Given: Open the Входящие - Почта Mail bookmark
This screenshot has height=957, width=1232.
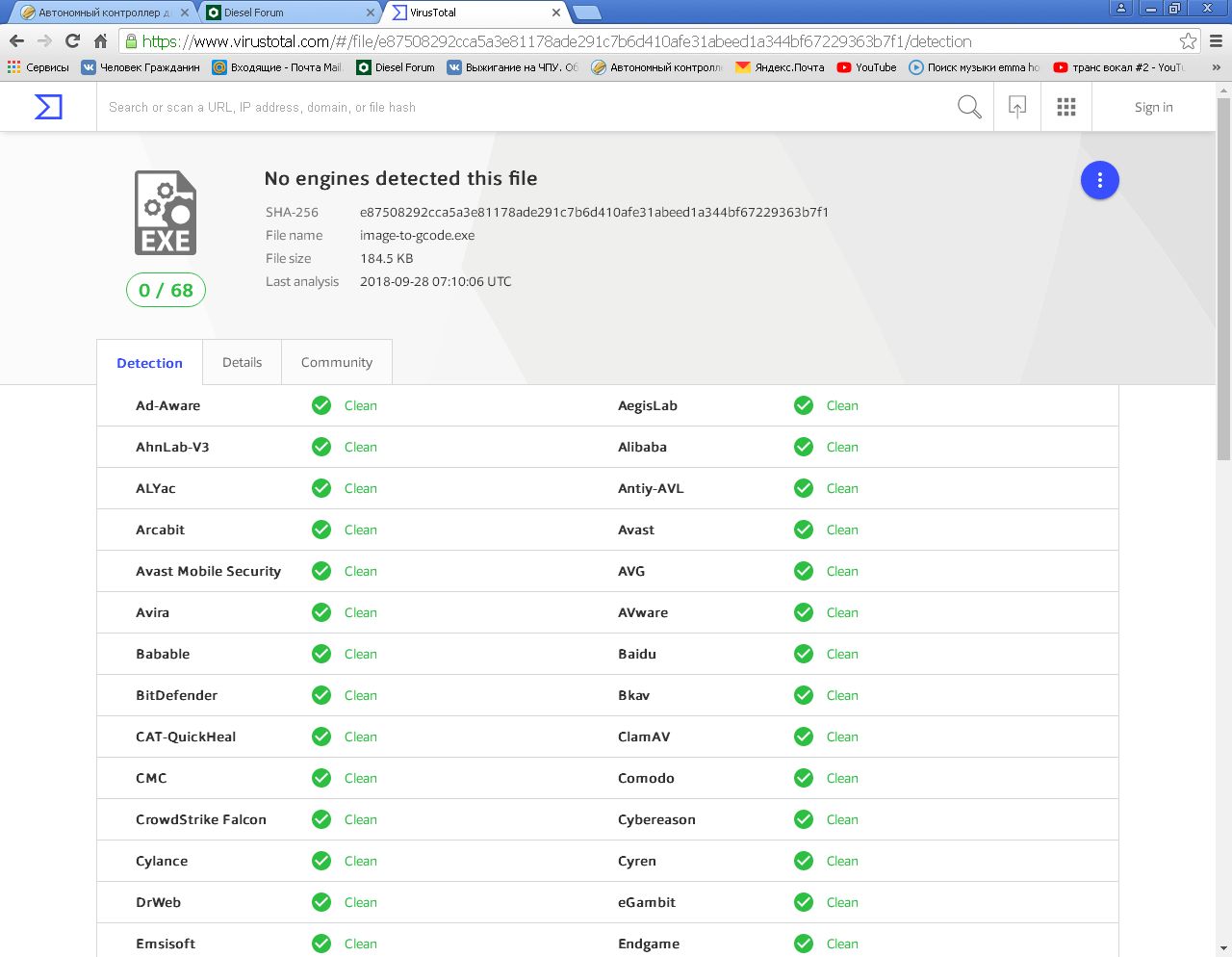Looking at the screenshot, I should pos(277,67).
